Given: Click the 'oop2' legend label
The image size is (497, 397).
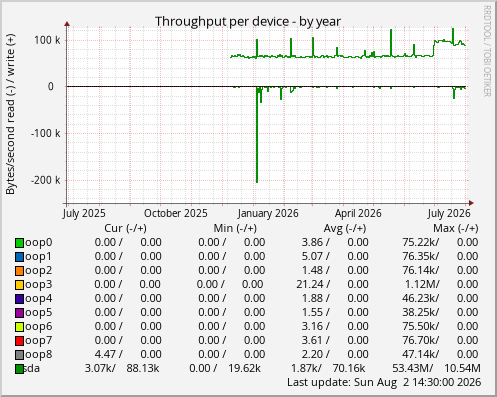Looking at the screenshot, I should pos(39,271).
